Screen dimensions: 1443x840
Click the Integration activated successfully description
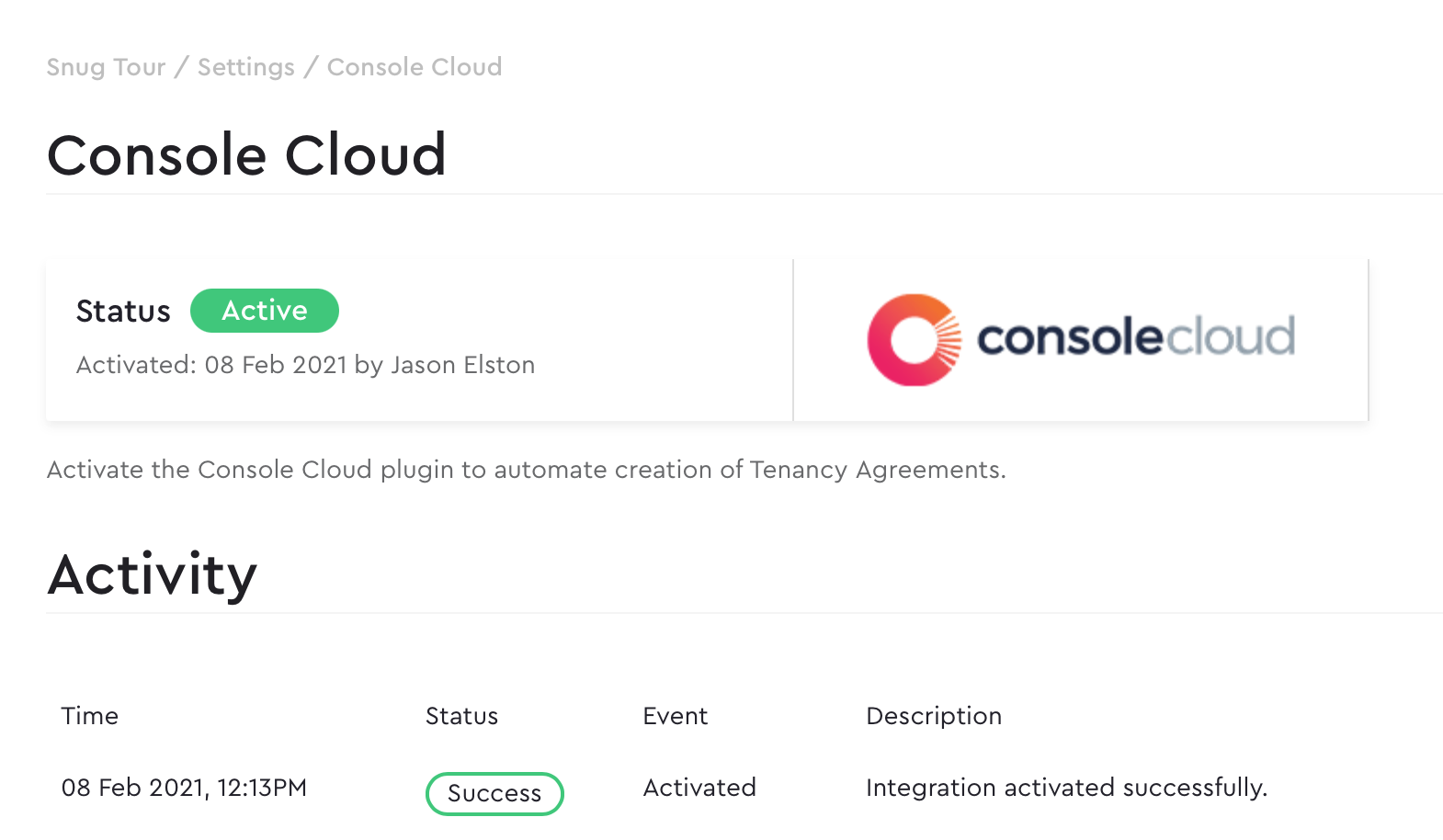(x=1067, y=788)
